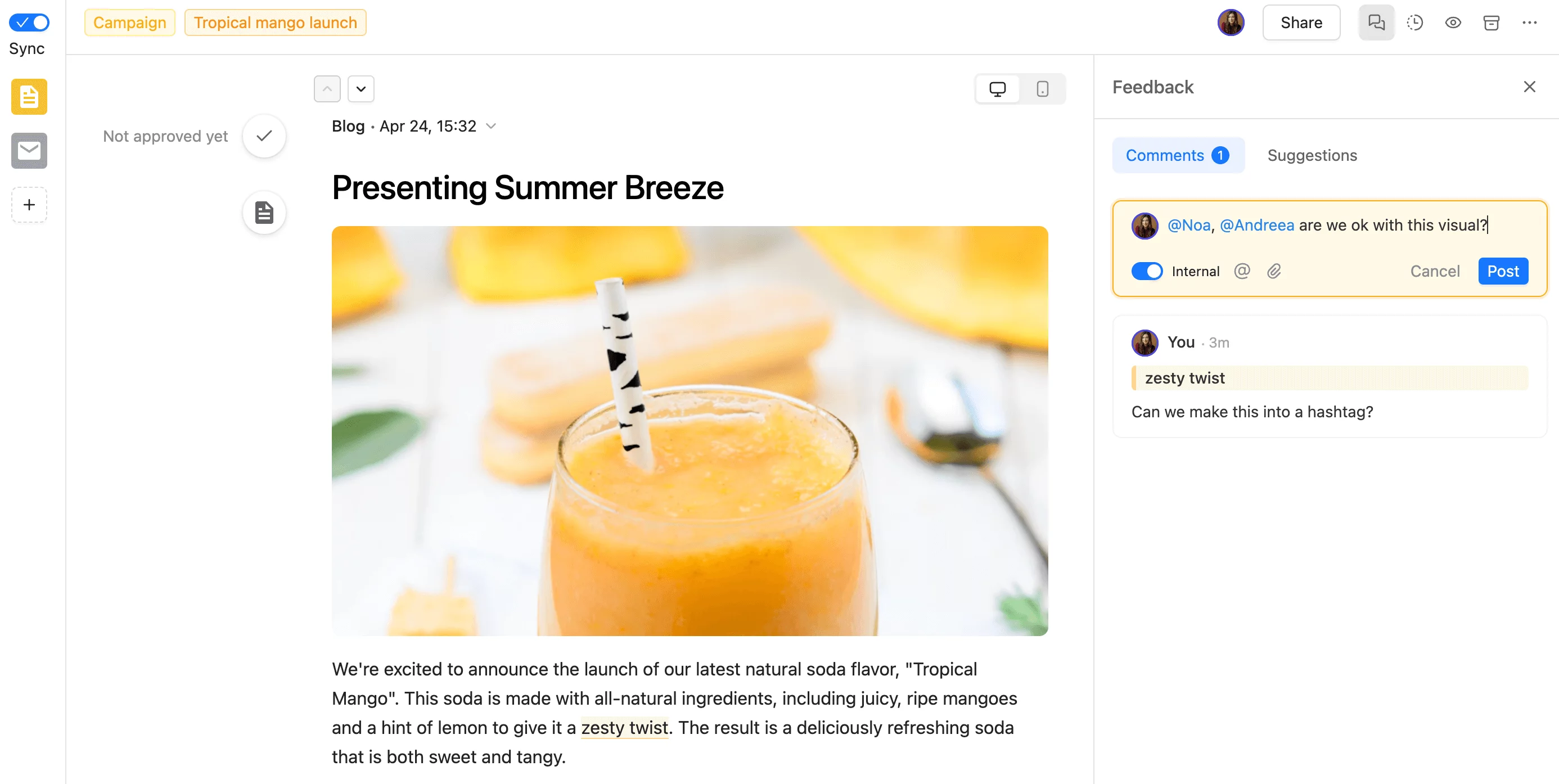This screenshot has width=1559, height=784.
Task: Switch to the Suggestions tab
Action: (x=1312, y=155)
